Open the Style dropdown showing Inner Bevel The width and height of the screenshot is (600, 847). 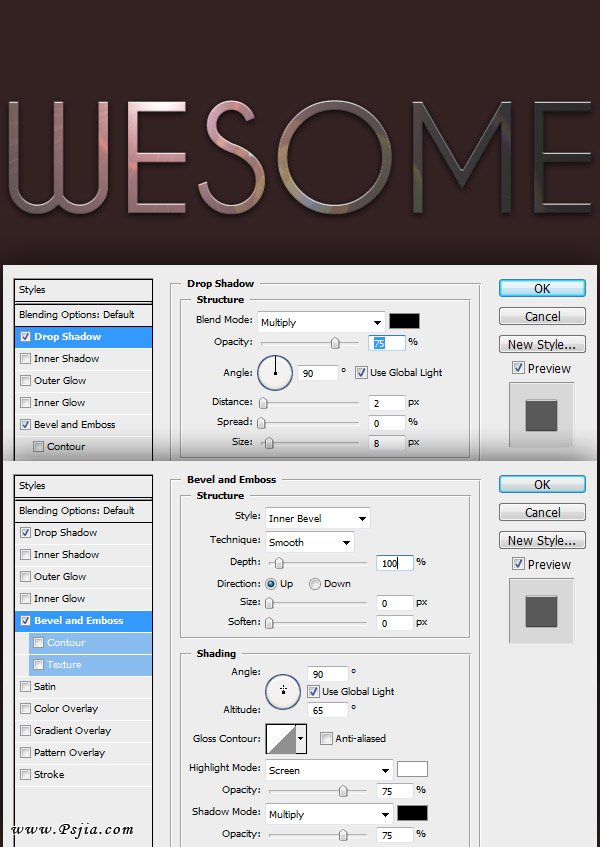pos(317,518)
